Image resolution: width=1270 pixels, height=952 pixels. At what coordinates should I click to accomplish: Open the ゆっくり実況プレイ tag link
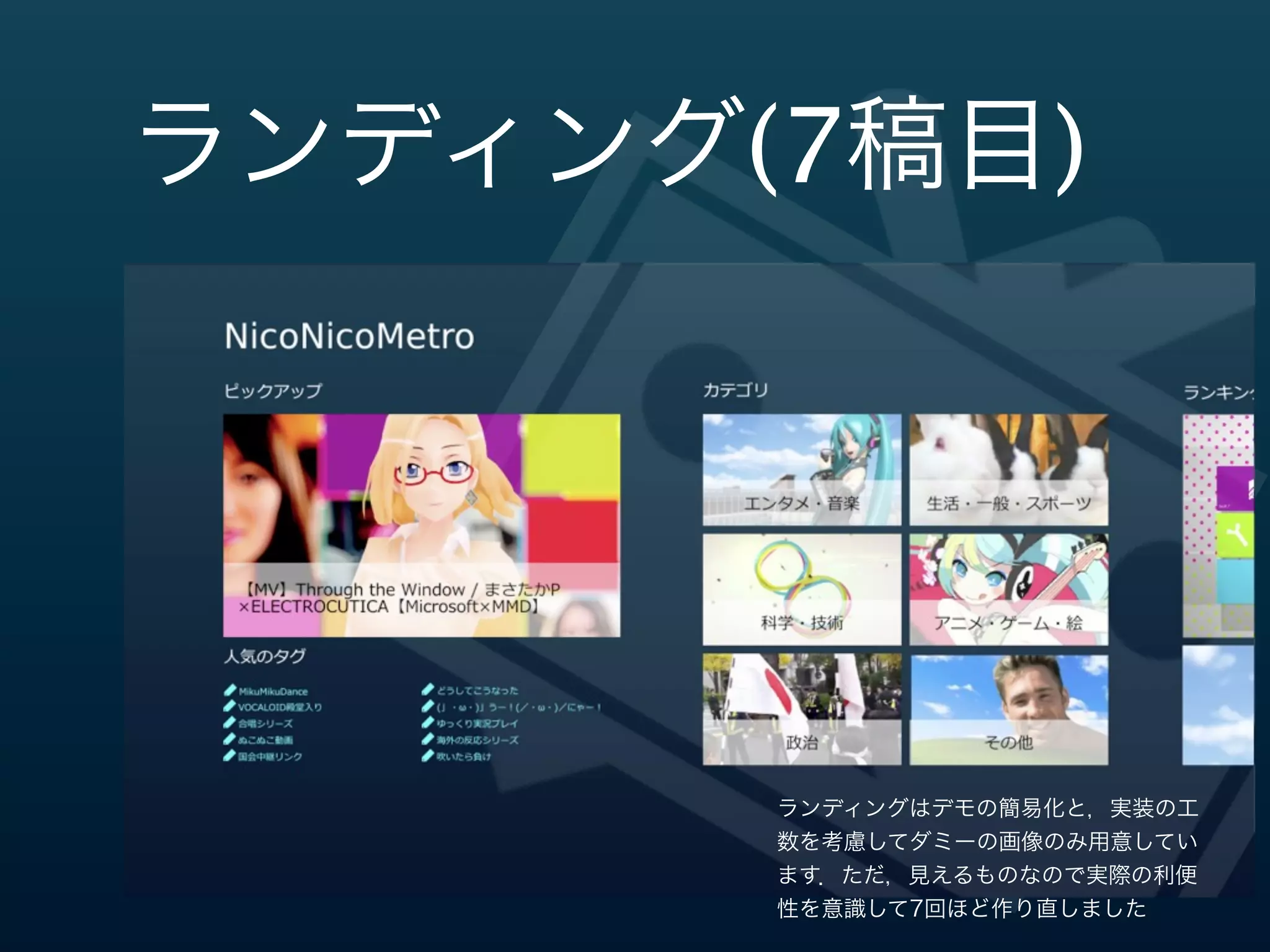pos(477,723)
